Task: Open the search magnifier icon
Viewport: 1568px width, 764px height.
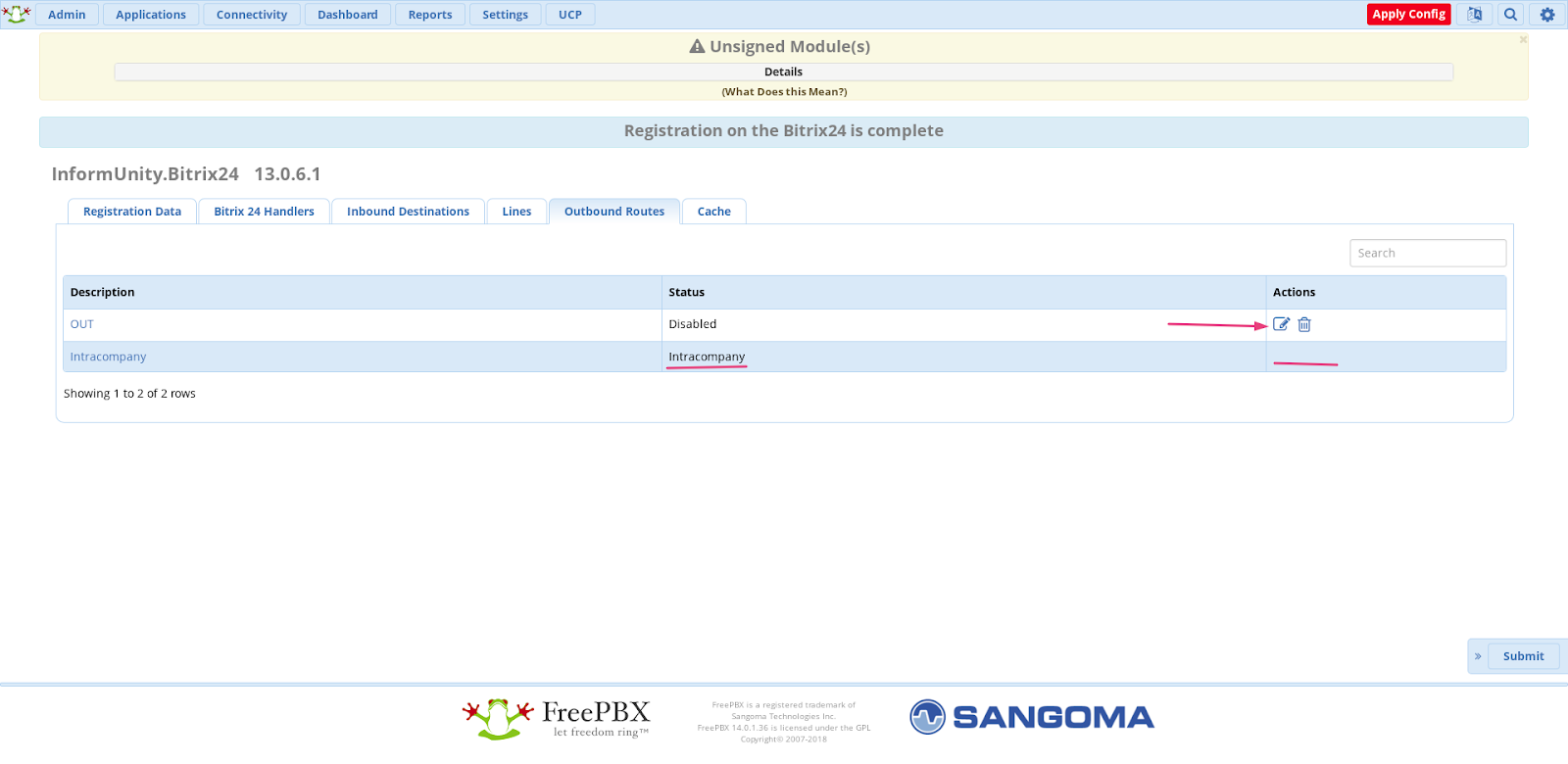Action: click(x=1510, y=14)
